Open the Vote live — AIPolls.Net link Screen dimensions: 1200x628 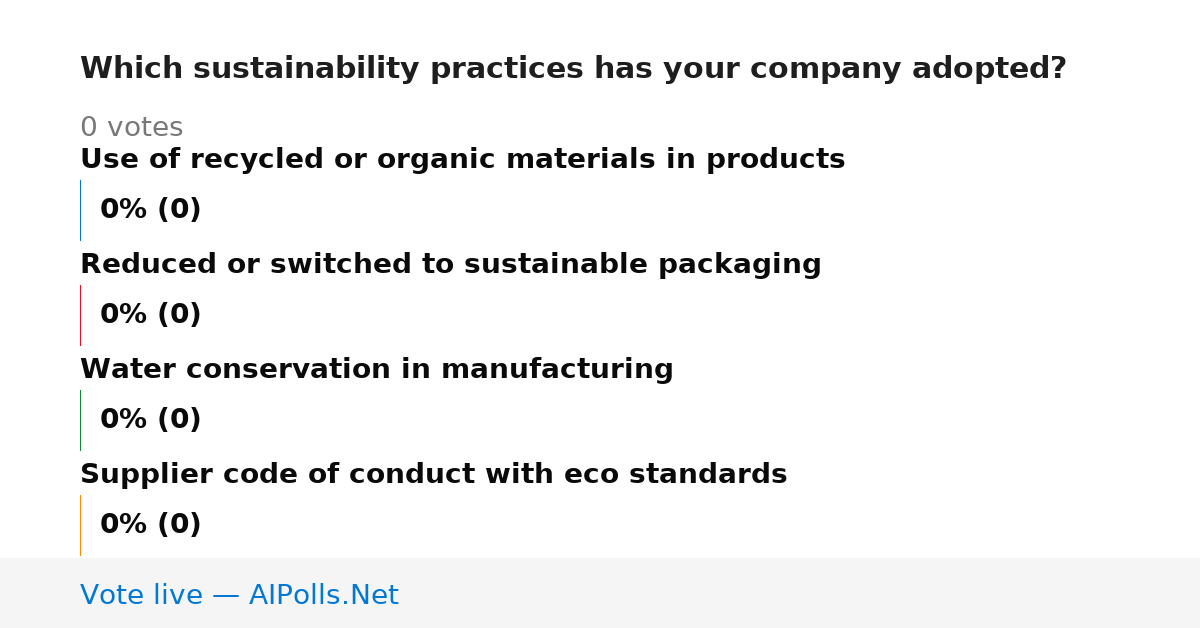[239, 596]
